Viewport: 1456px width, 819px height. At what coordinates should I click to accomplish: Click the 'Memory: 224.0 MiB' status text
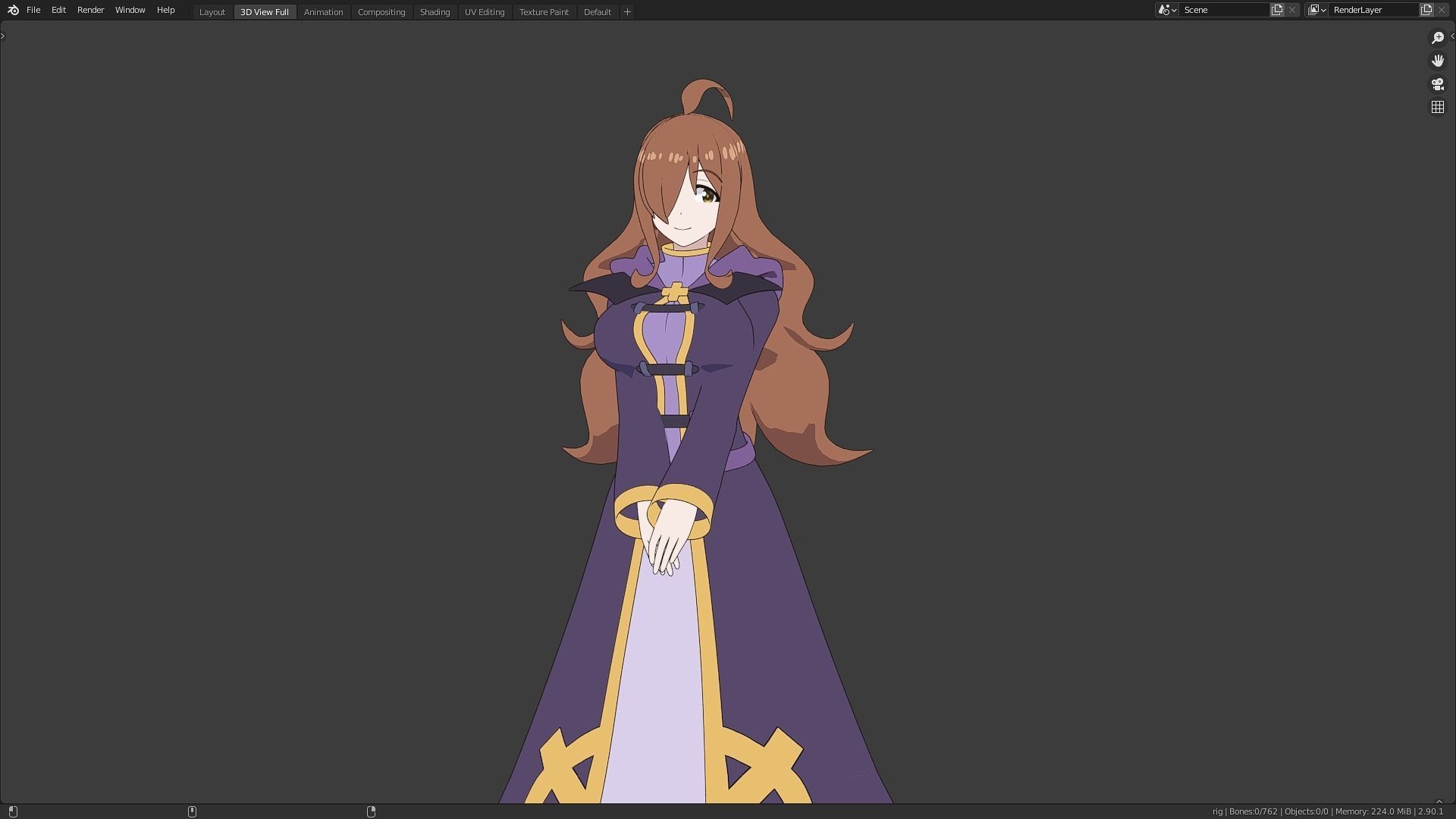coord(1373,811)
